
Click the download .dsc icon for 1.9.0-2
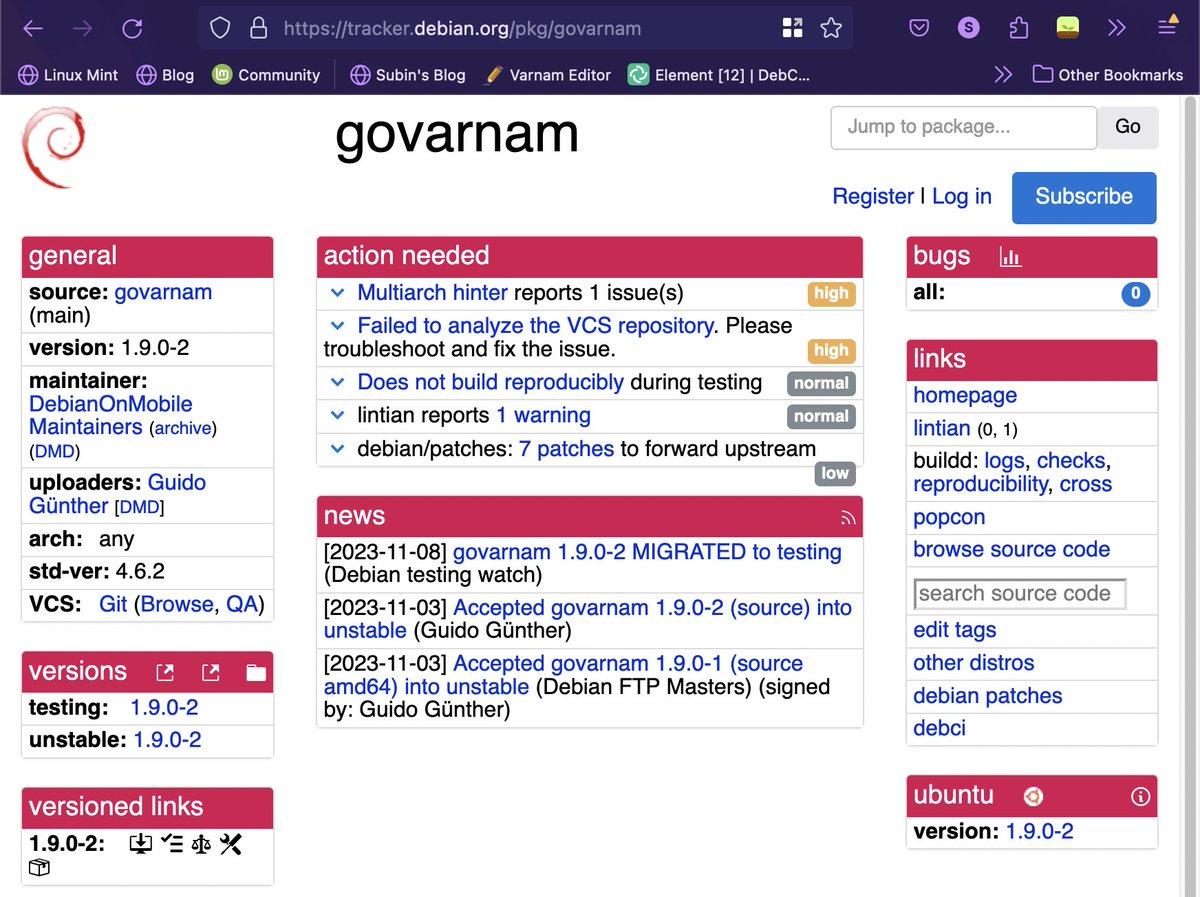pyautogui.click(x=141, y=844)
